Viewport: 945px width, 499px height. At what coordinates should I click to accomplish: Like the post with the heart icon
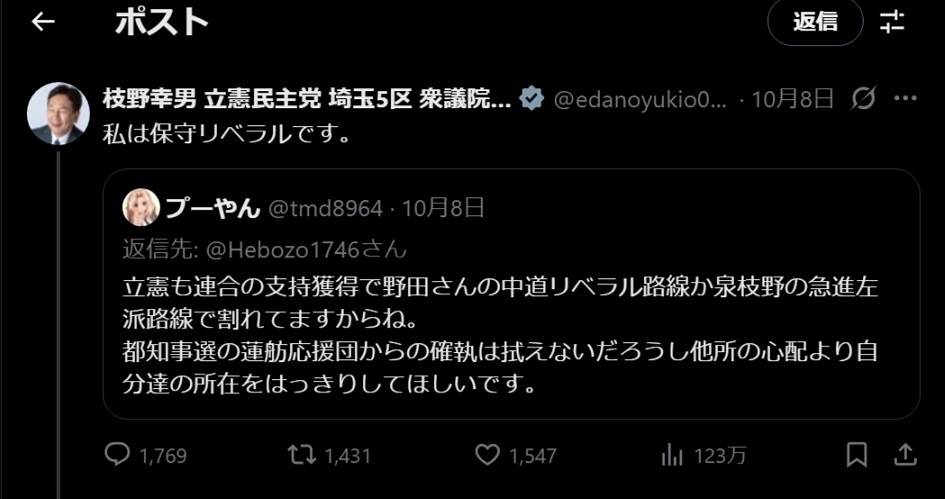pos(487,455)
